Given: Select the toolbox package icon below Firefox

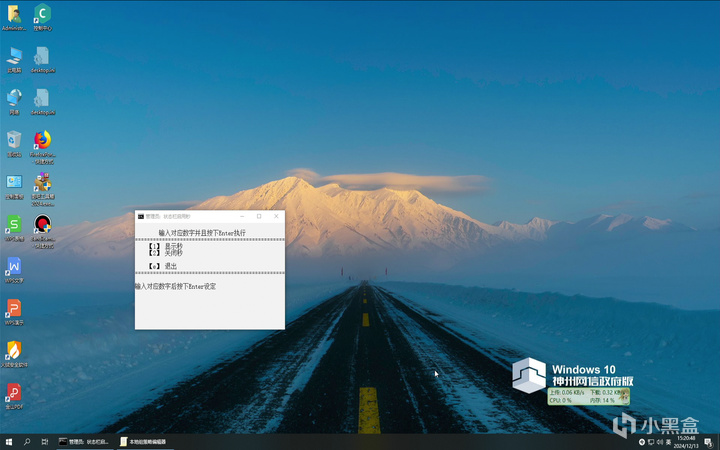Looking at the screenshot, I should pyautogui.click(x=43, y=189).
